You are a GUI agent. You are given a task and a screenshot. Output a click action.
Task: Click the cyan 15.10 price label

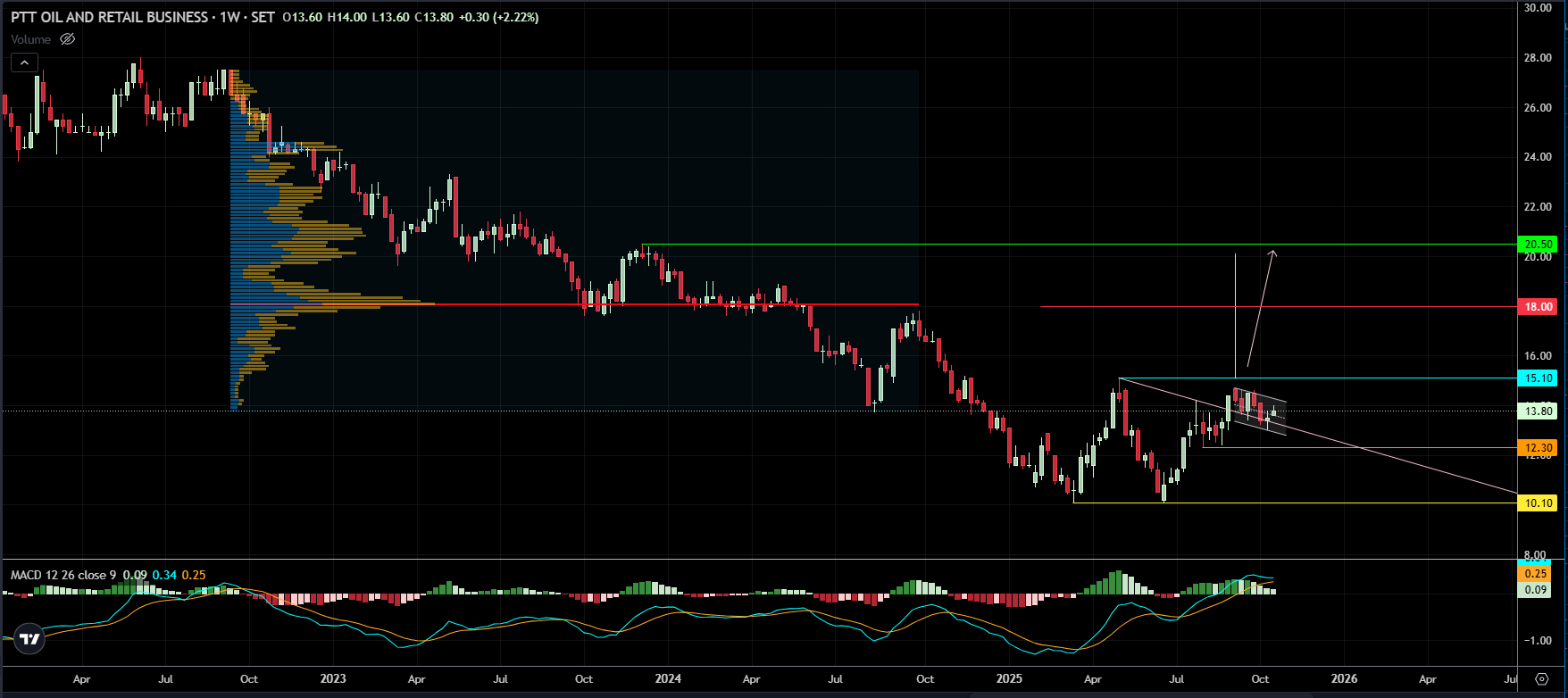pos(1538,378)
